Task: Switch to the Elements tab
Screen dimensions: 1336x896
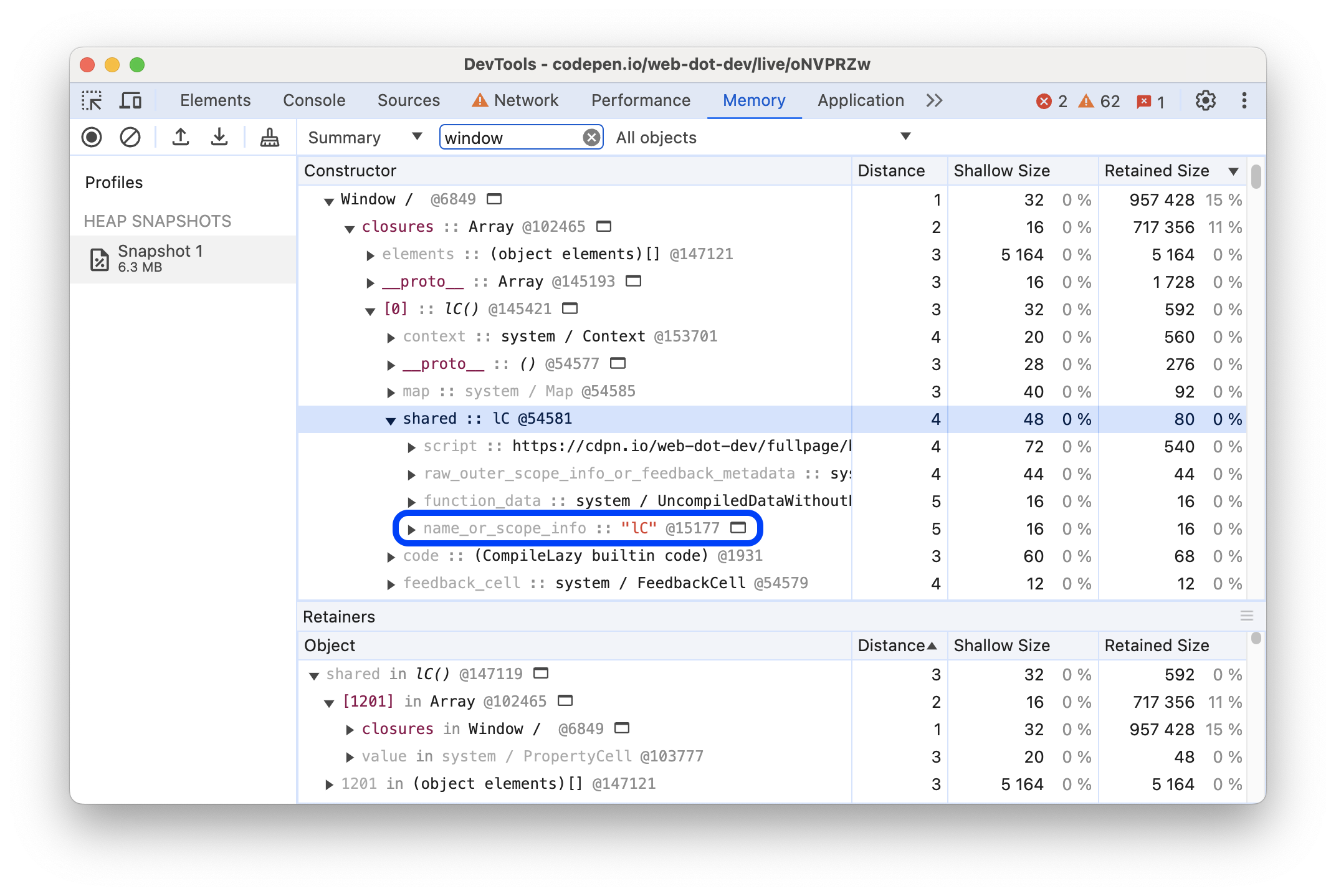Action: click(x=214, y=99)
